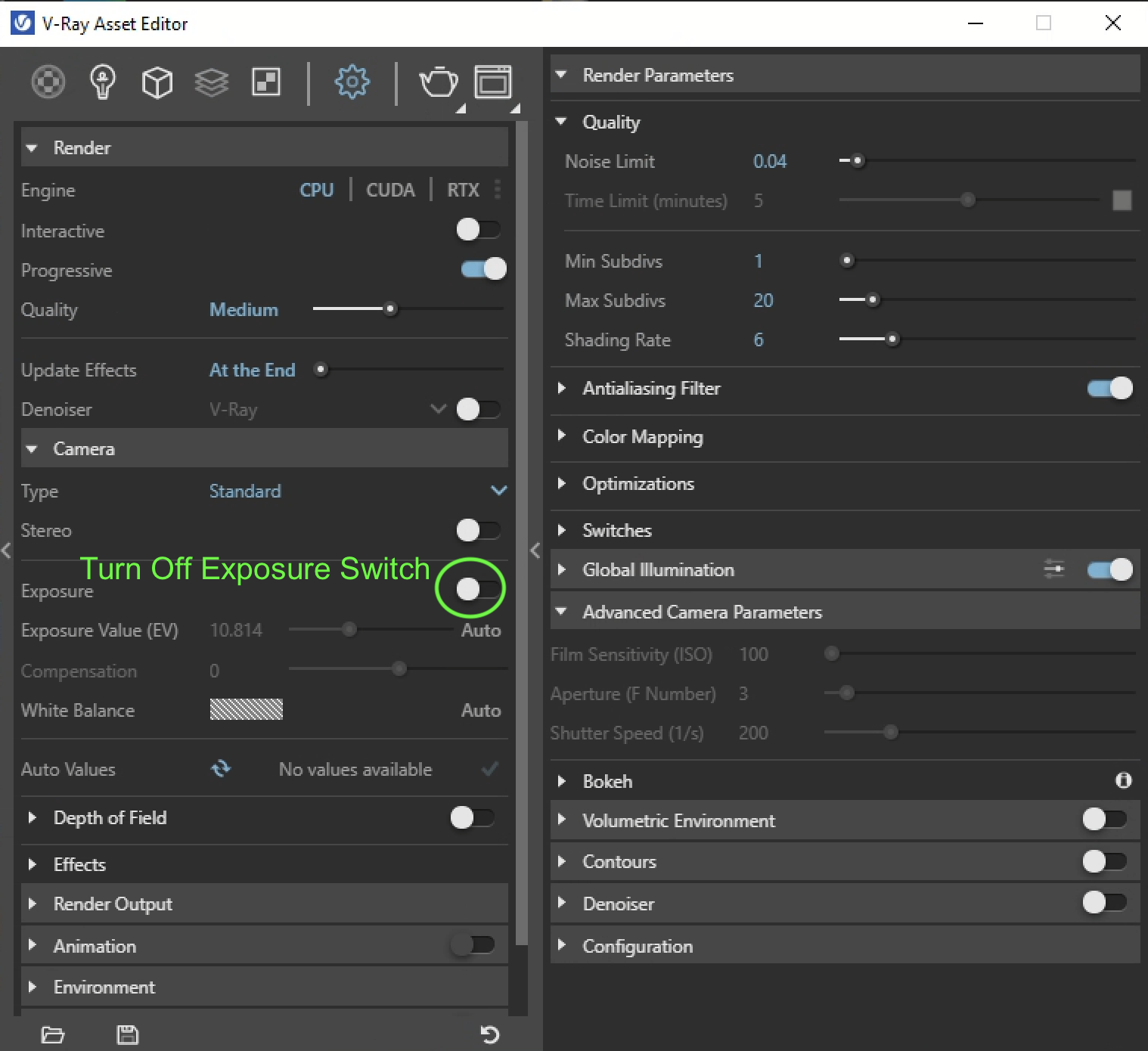Adjust the render Quality slider
This screenshot has width=1148, height=1051.
(x=408, y=308)
